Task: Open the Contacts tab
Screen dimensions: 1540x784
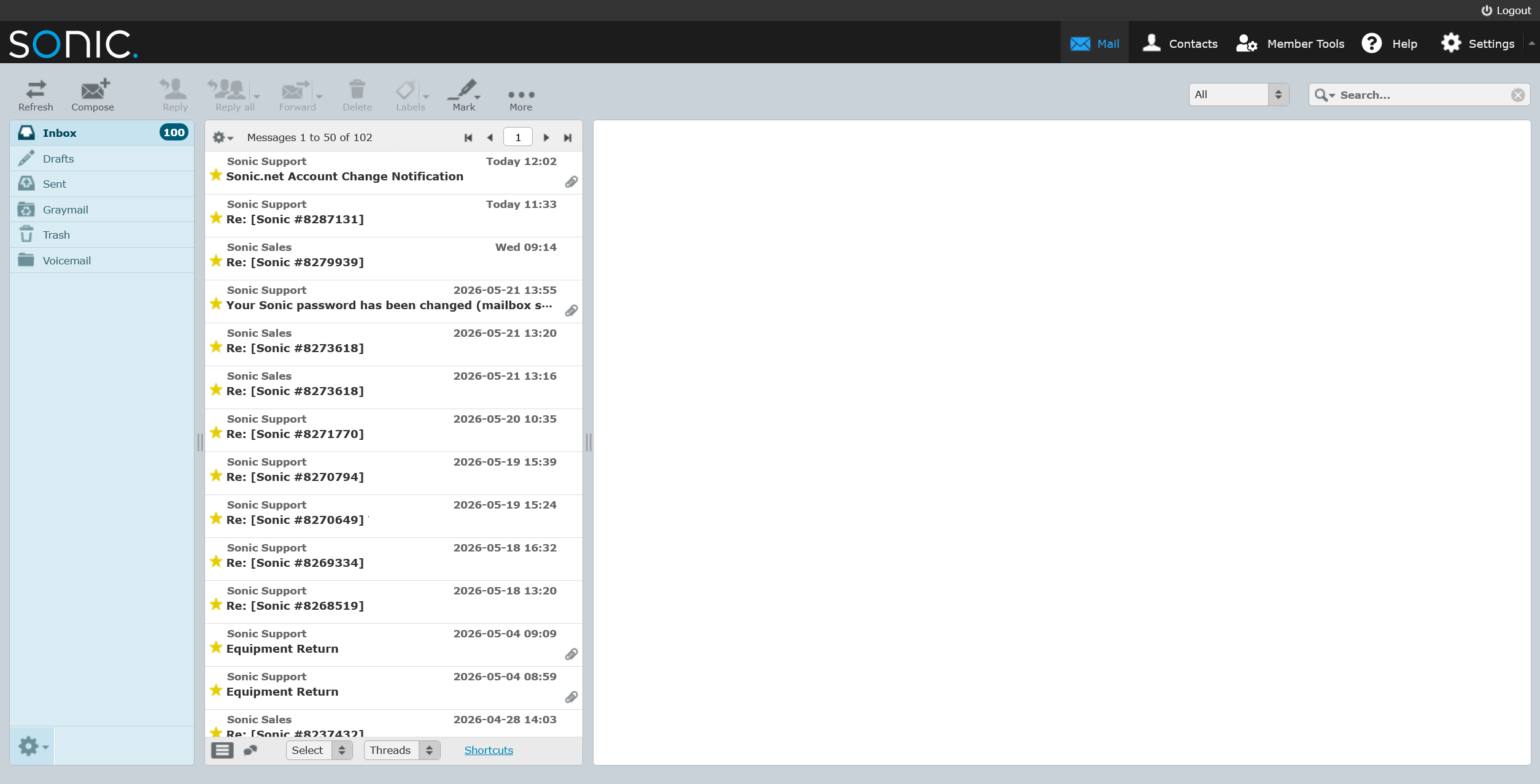Action: 1179,44
